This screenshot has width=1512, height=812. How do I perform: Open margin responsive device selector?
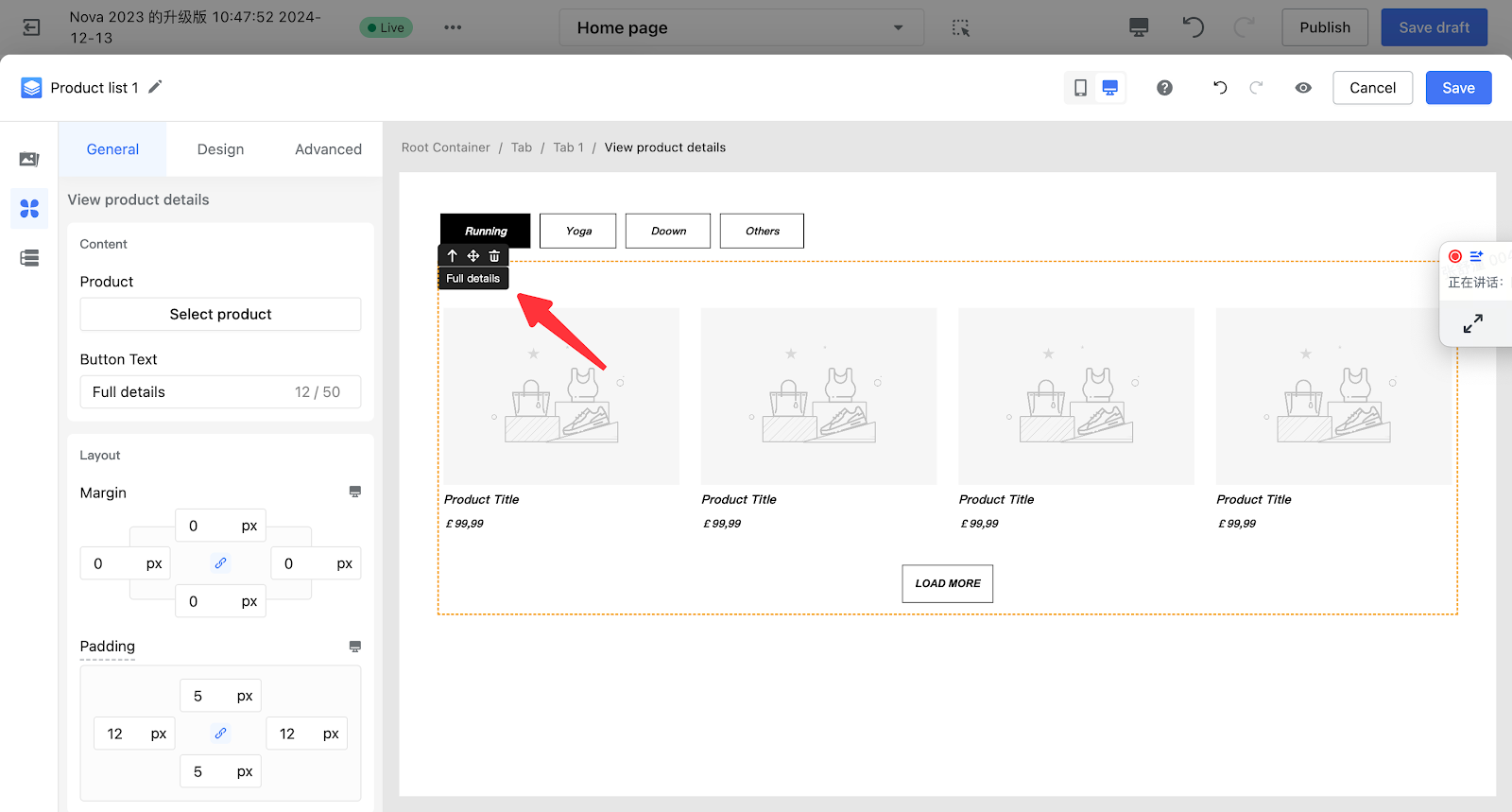pyautogui.click(x=354, y=492)
